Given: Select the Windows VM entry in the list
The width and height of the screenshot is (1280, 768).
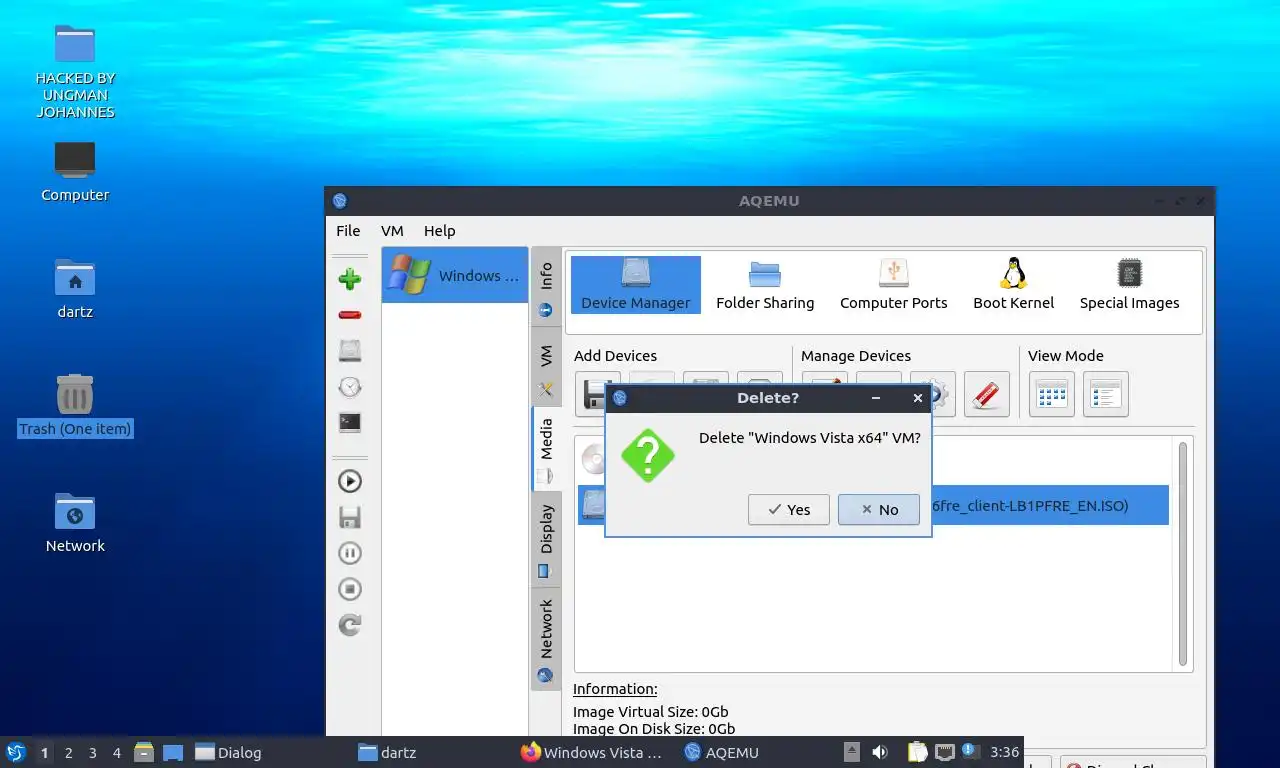Looking at the screenshot, I should (x=455, y=275).
